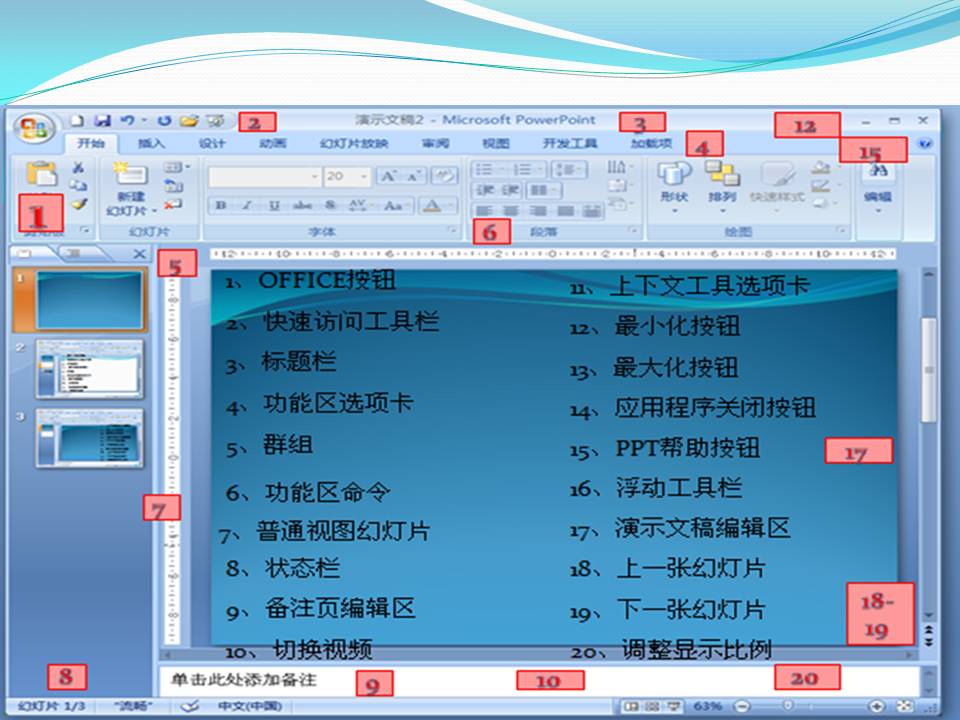
Task: Decrease the list indent level
Action: point(485,190)
